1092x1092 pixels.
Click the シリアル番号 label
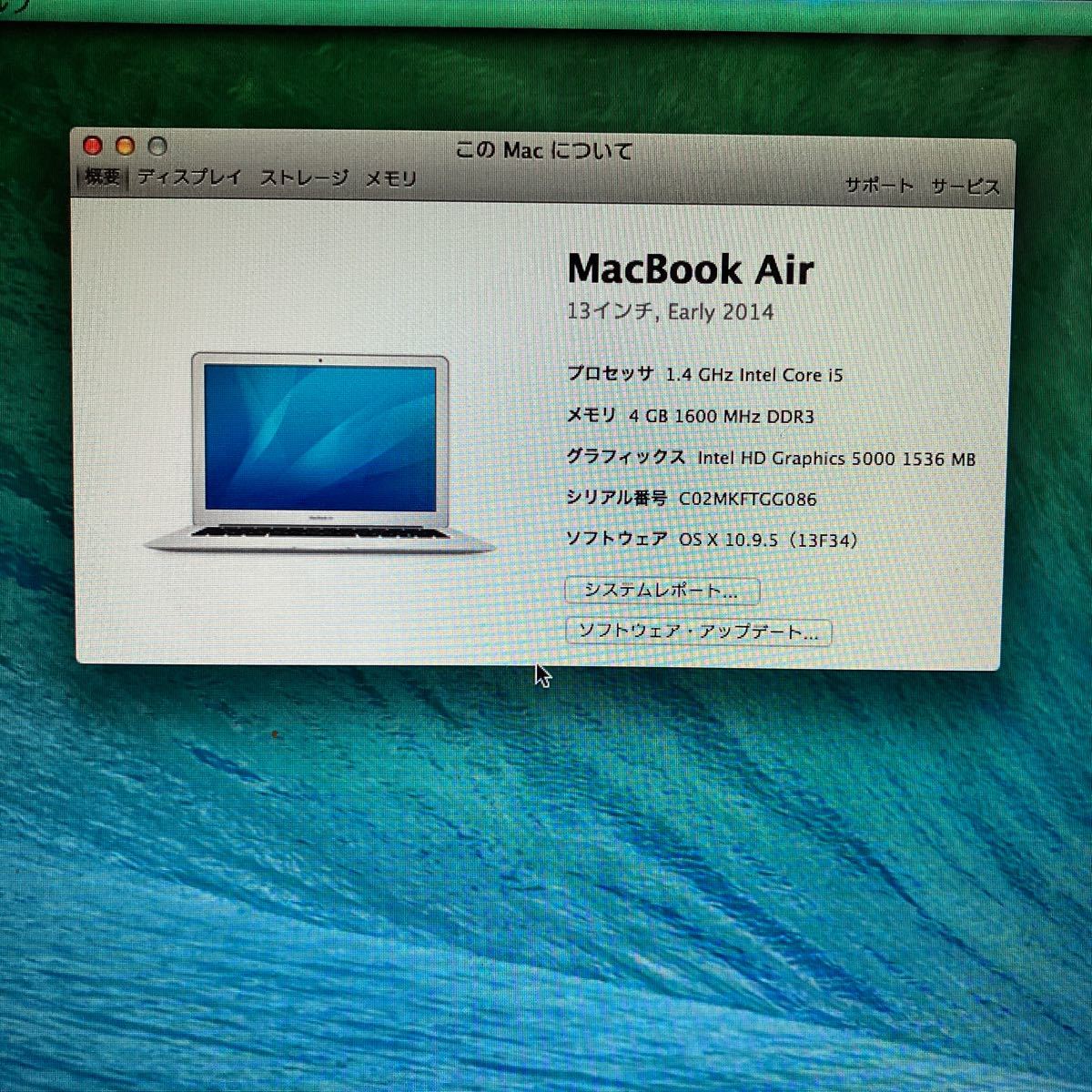(616, 498)
